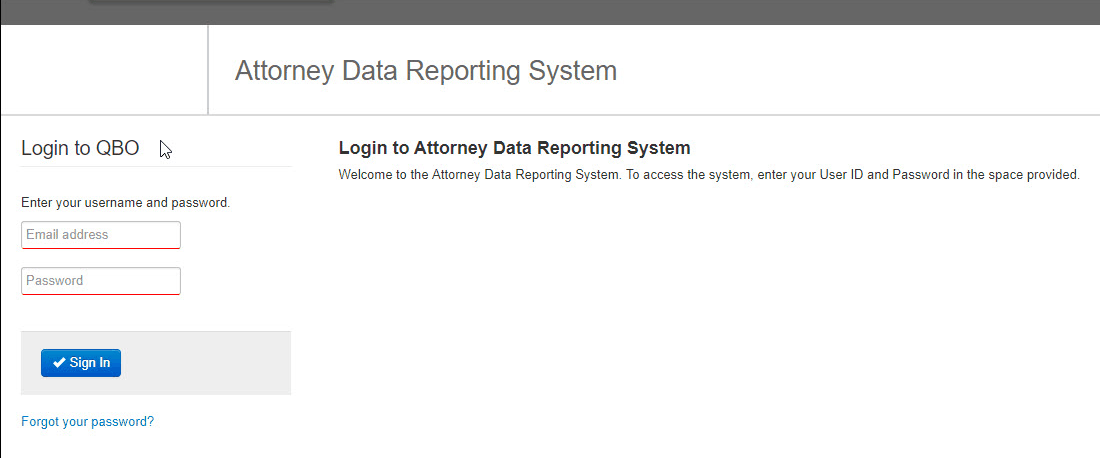The height and width of the screenshot is (458, 1100).
Task: Click the 'Enter your username and password.' text
Action: 126,203
